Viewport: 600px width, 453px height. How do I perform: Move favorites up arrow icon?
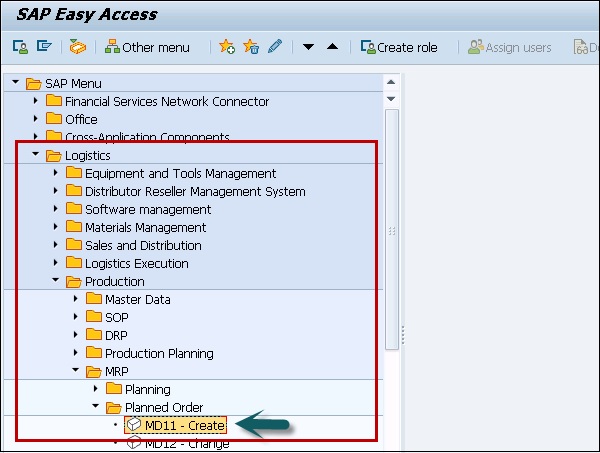coord(333,47)
